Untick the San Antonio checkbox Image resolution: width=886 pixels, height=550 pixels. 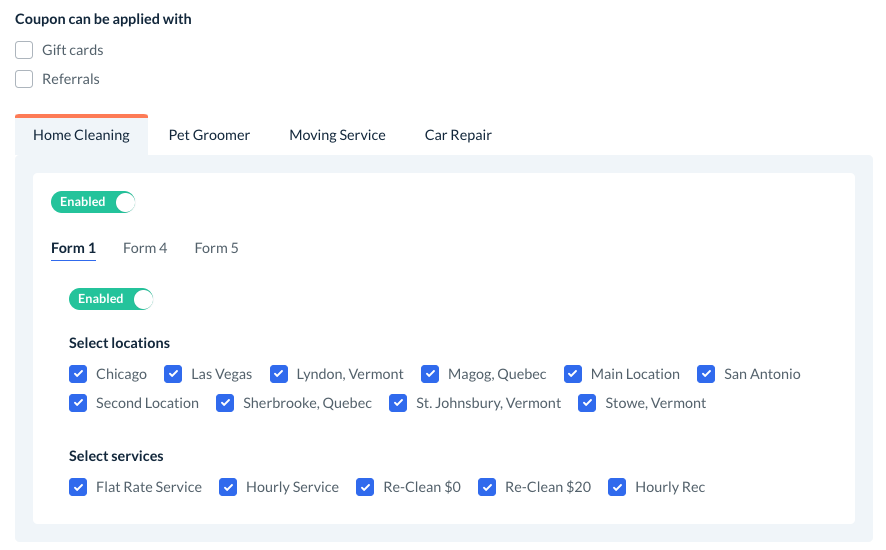[706, 374]
